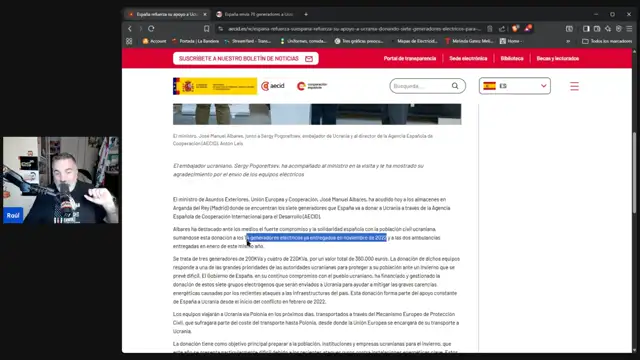Click the webcam overlay of Raúl
Screen dimensions: 640x360
click(61, 180)
